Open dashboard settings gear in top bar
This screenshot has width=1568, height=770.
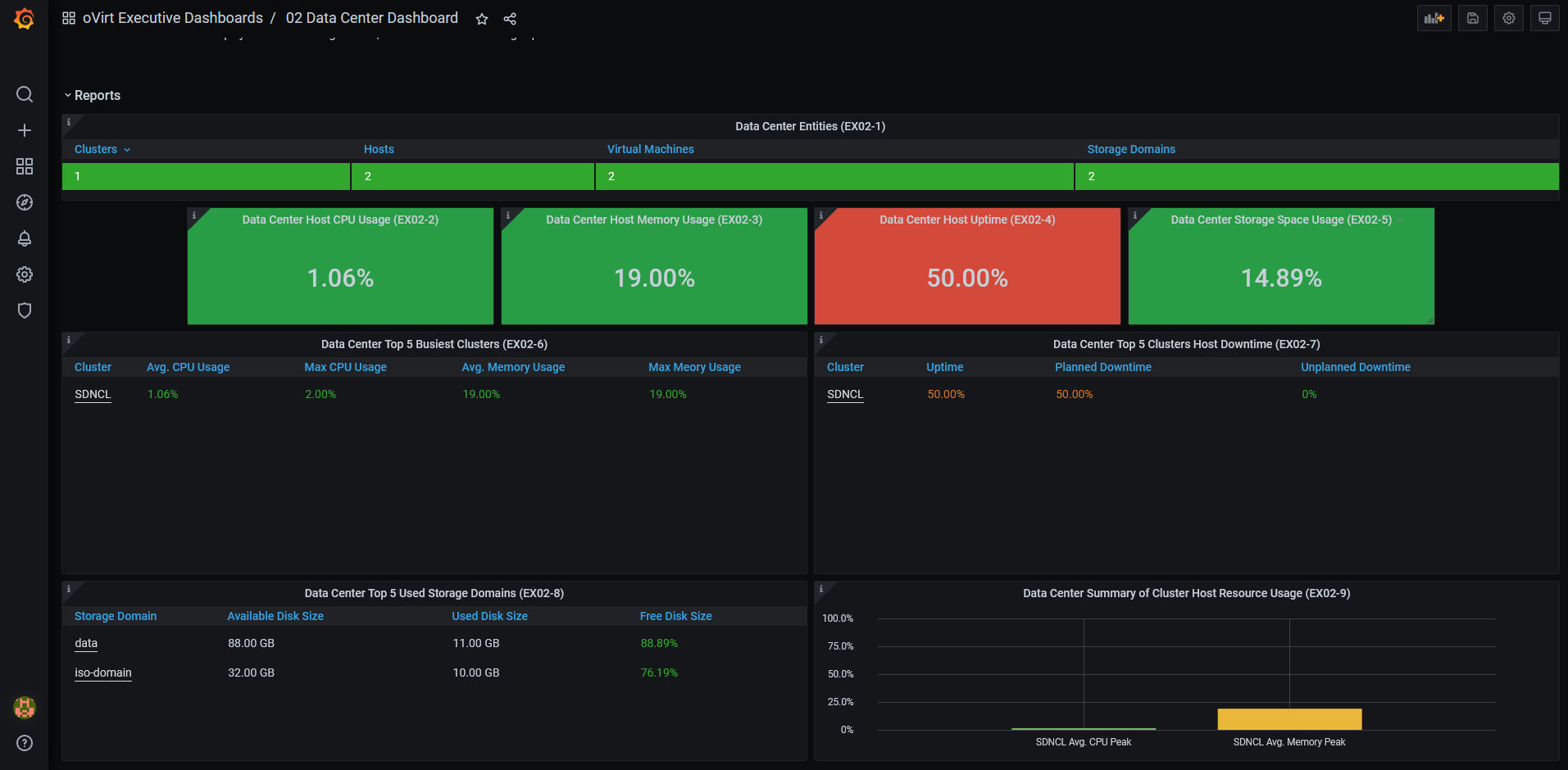point(1509,18)
